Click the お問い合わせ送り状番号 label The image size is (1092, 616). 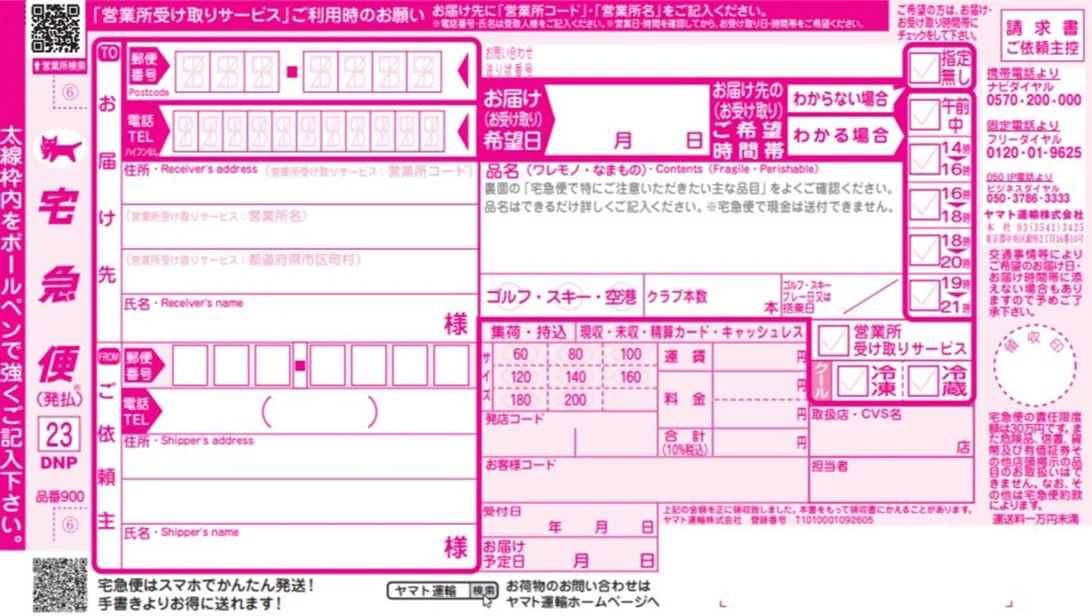coord(509,61)
